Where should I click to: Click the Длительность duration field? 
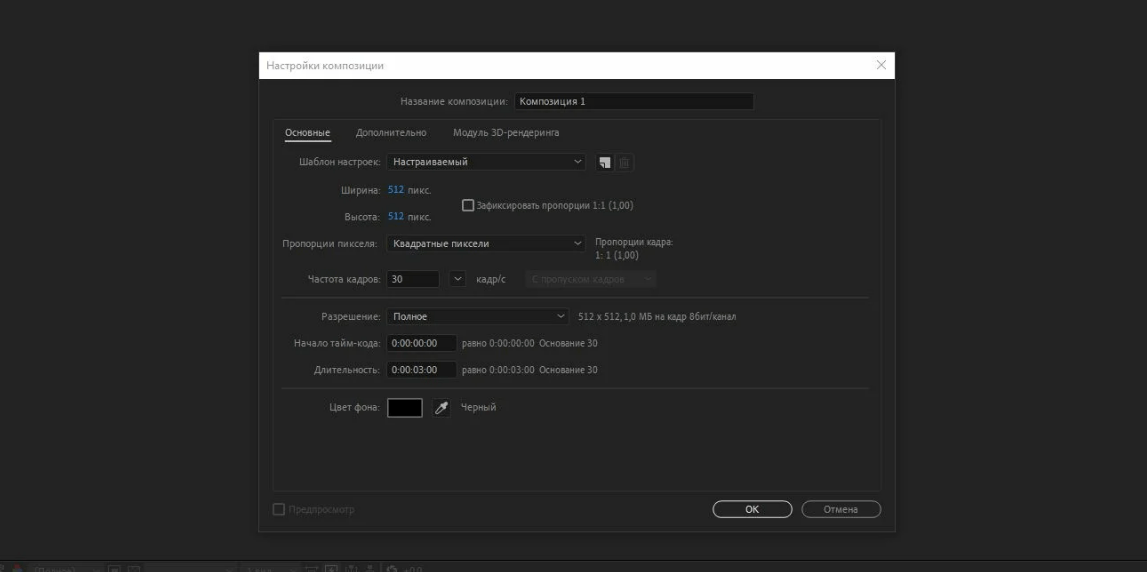422,370
